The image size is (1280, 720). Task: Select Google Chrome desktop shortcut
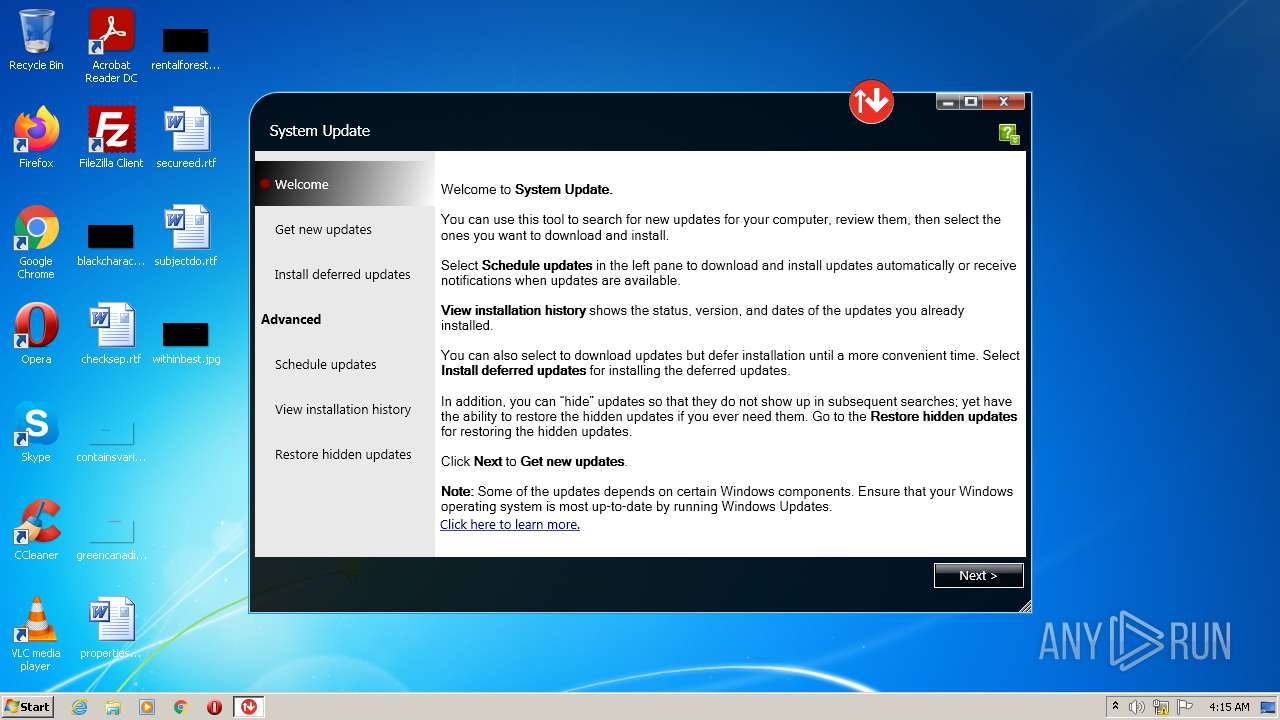pos(36,243)
